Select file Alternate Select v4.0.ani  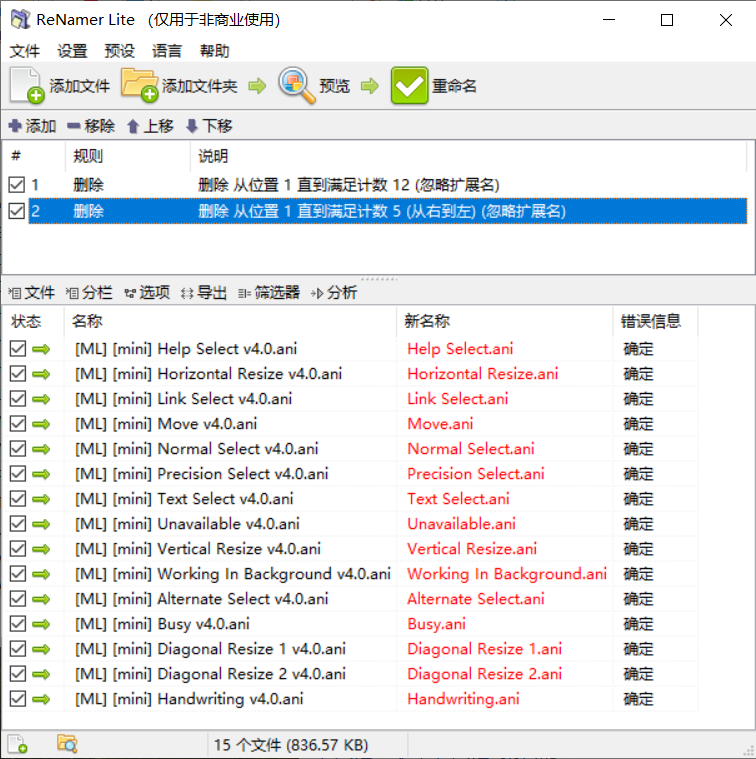point(201,599)
